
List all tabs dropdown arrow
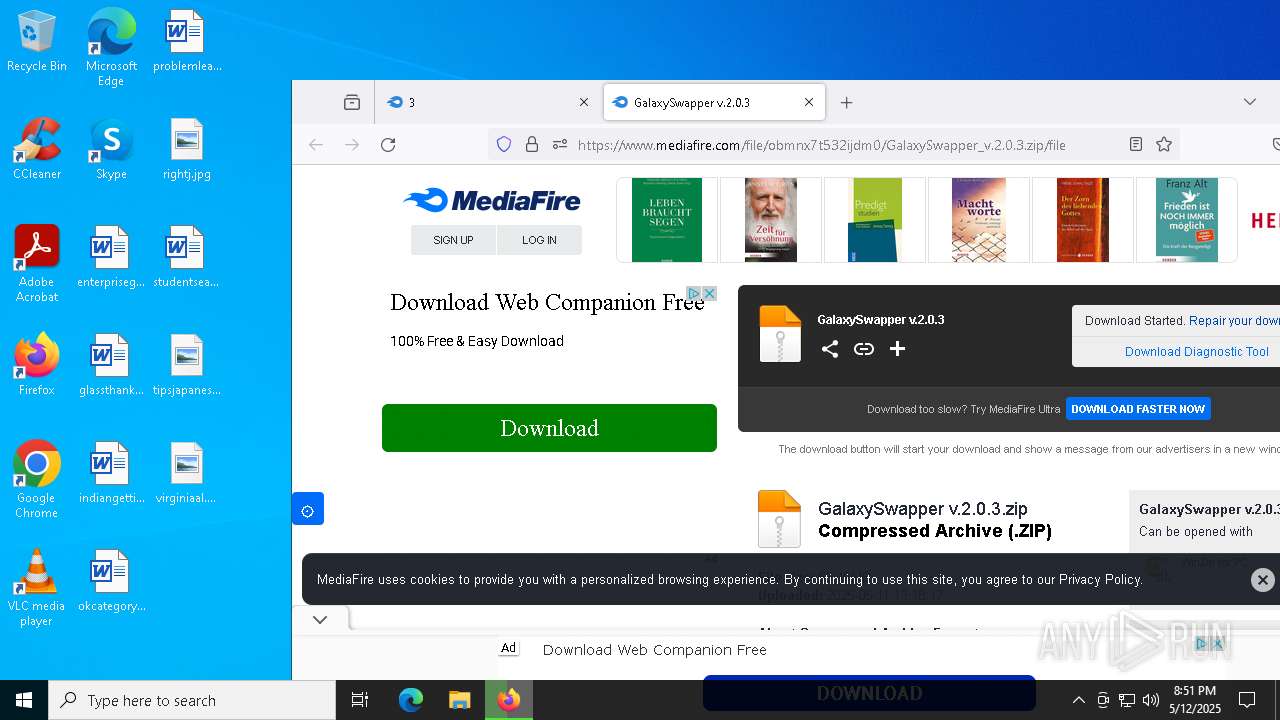(x=1250, y=102)
